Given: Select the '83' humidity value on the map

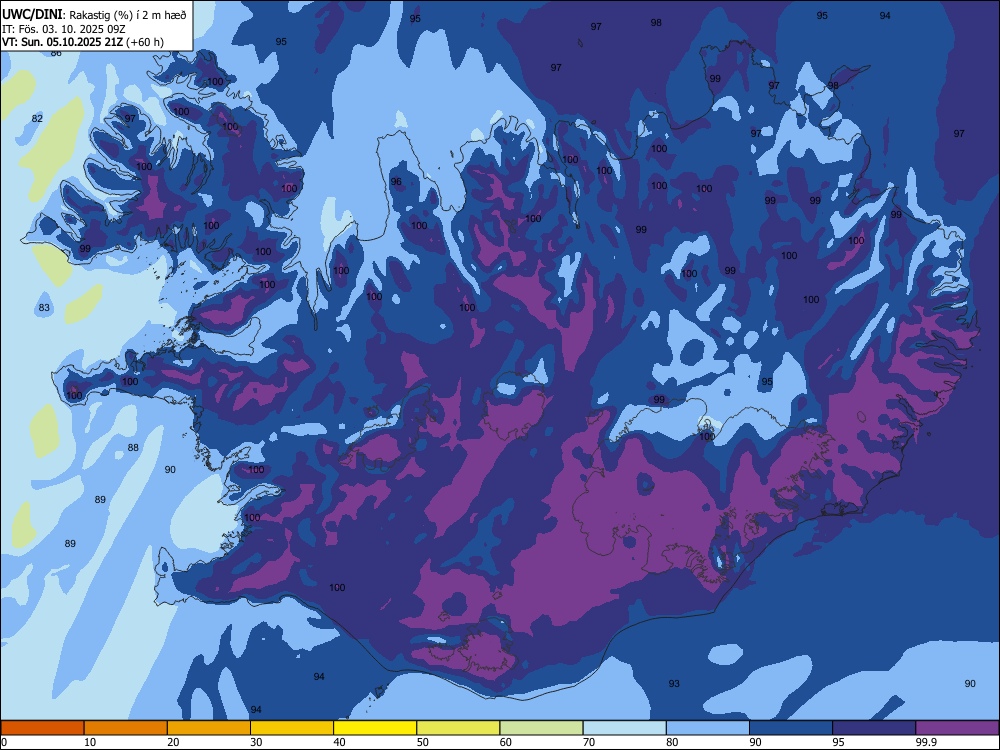Looking at the screenshot, I should (x=44, y=307).
